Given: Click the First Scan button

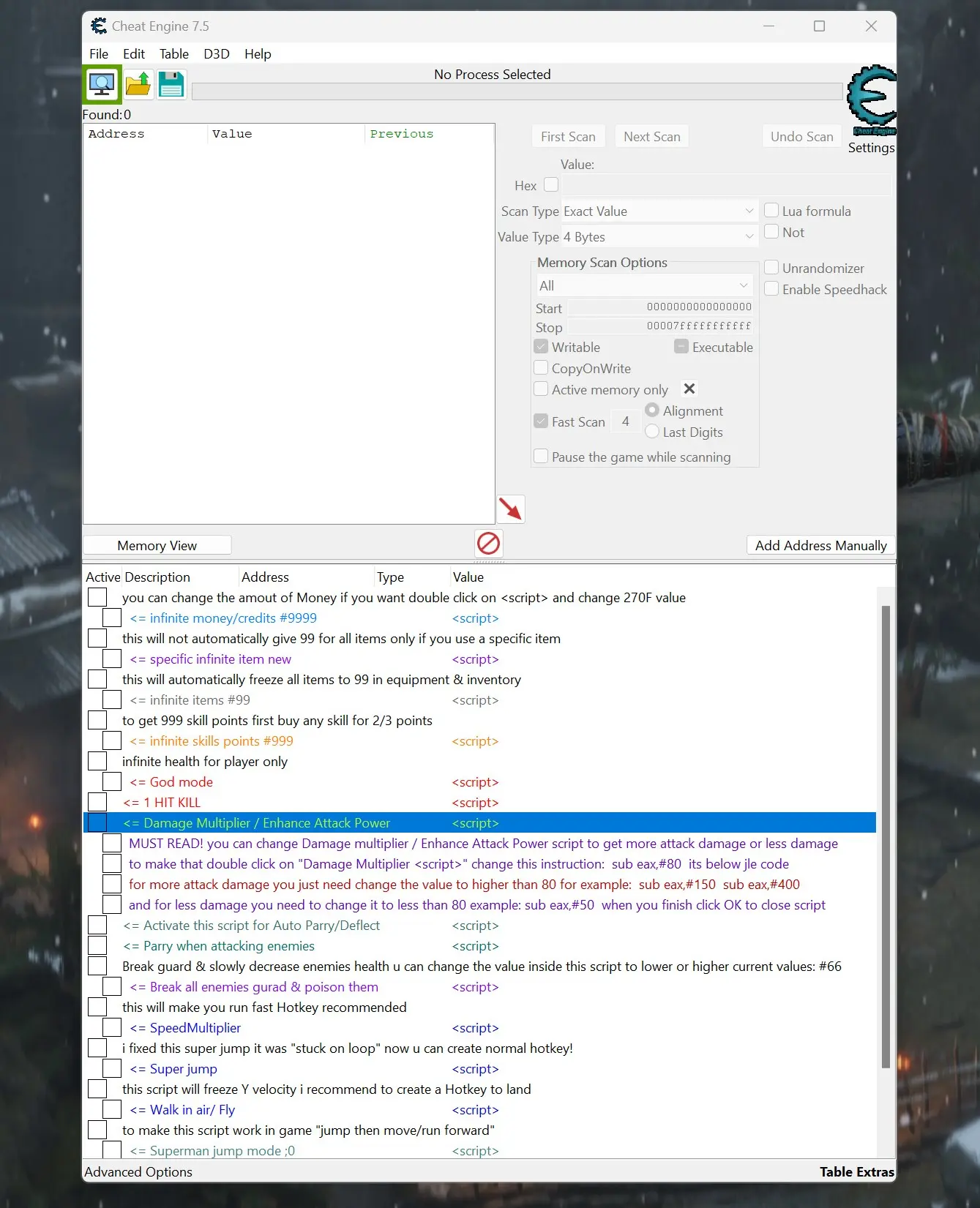Looking at the screenshot, I should pos(568,137).
